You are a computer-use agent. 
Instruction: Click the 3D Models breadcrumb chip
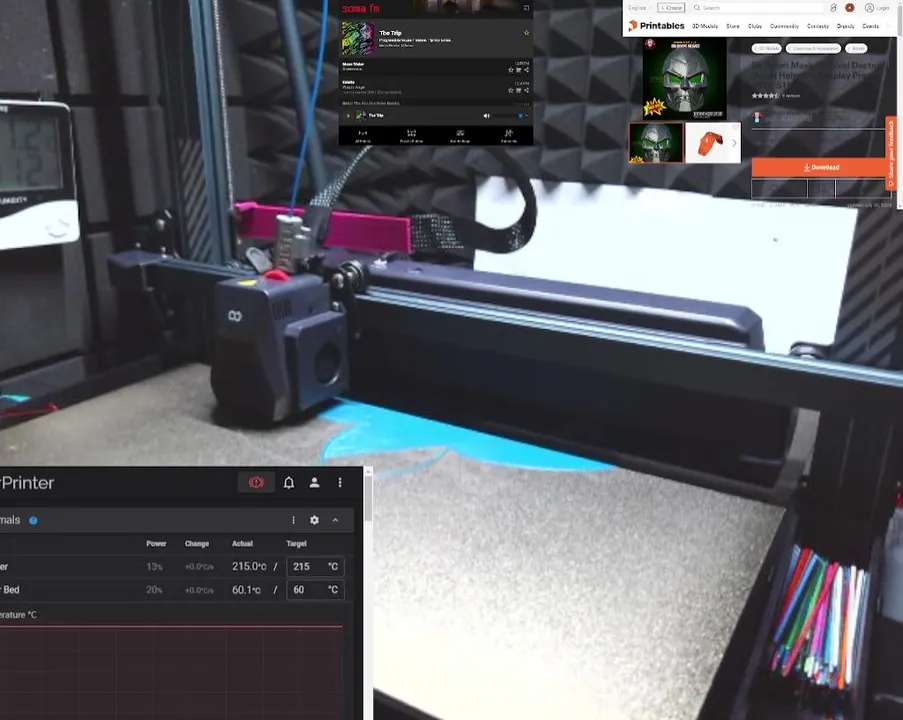point(767,48)
